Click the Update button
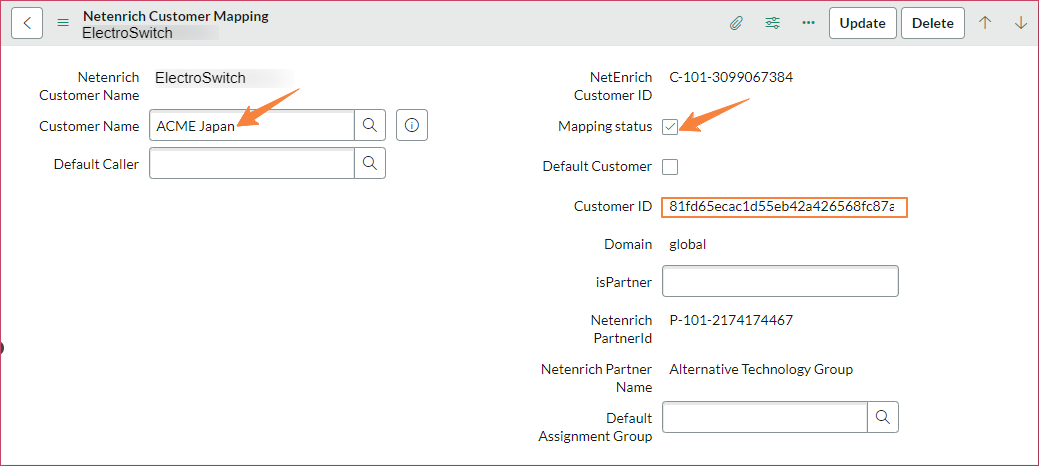1039x466 pixels. click(863, 23)
